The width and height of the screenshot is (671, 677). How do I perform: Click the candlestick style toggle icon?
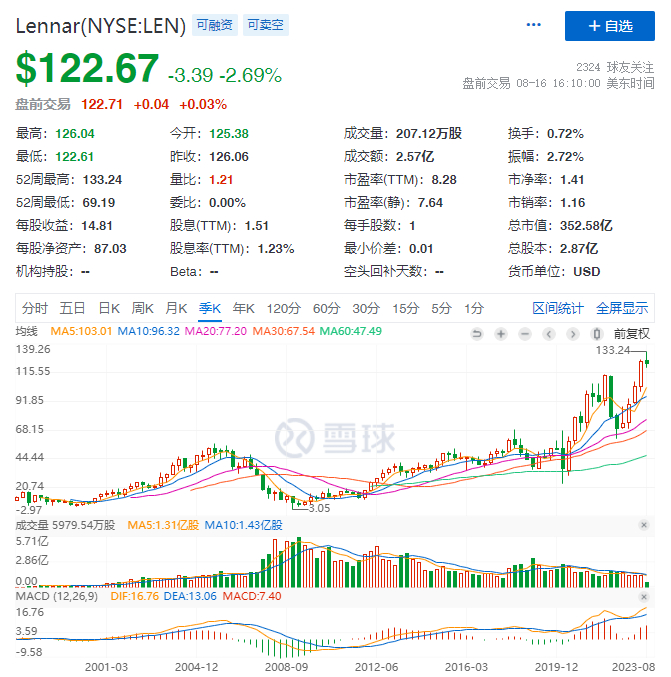[x=597, y=334]
